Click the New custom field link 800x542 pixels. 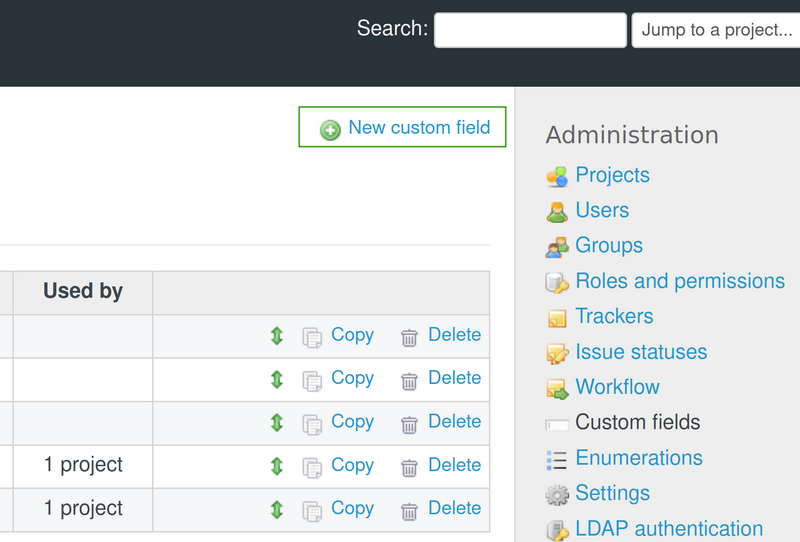pyautogui.click(x=418, y=128)
